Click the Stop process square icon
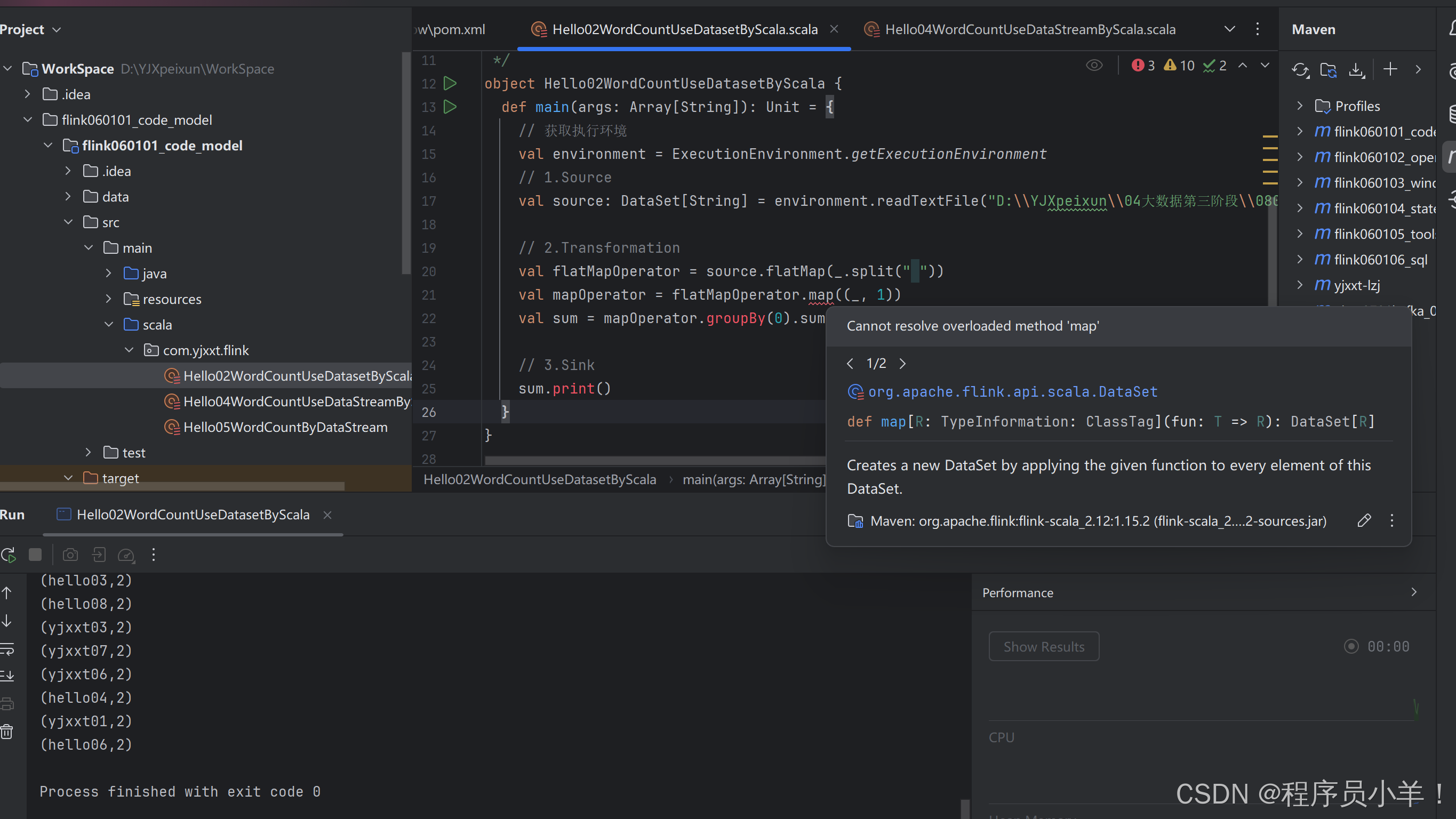 coord(35,555)
